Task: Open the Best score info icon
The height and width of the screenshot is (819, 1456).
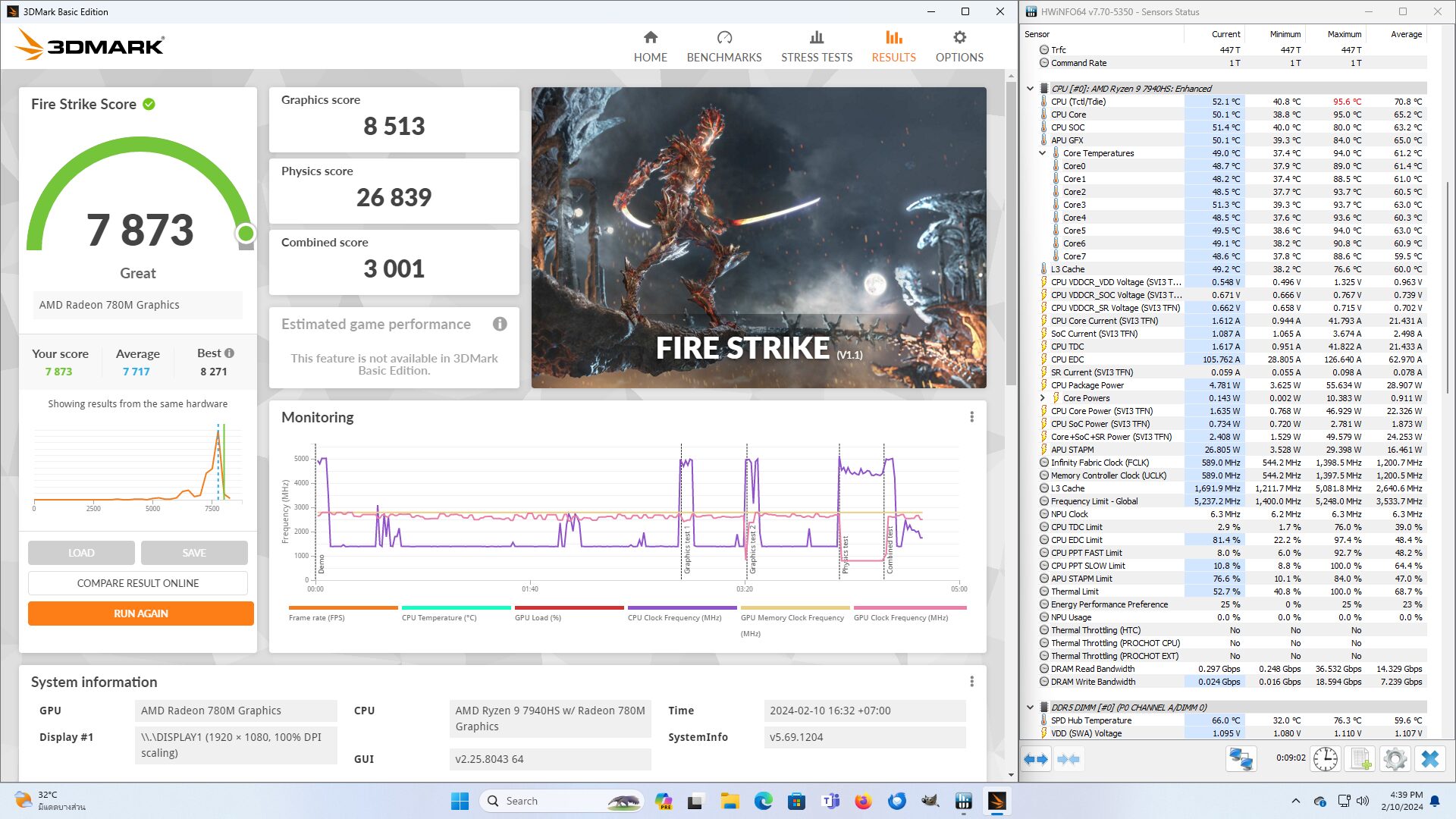Action: coord(229,353)
